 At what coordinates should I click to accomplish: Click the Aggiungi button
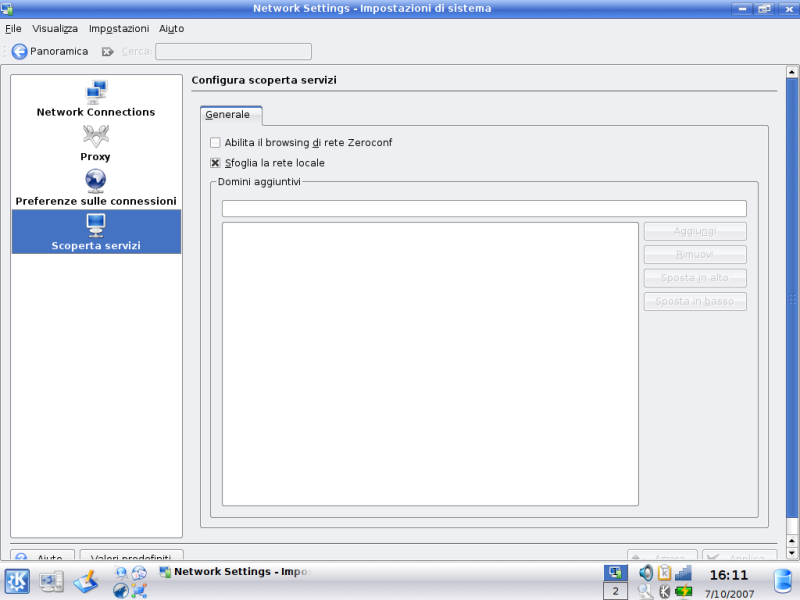pos(695,231)
